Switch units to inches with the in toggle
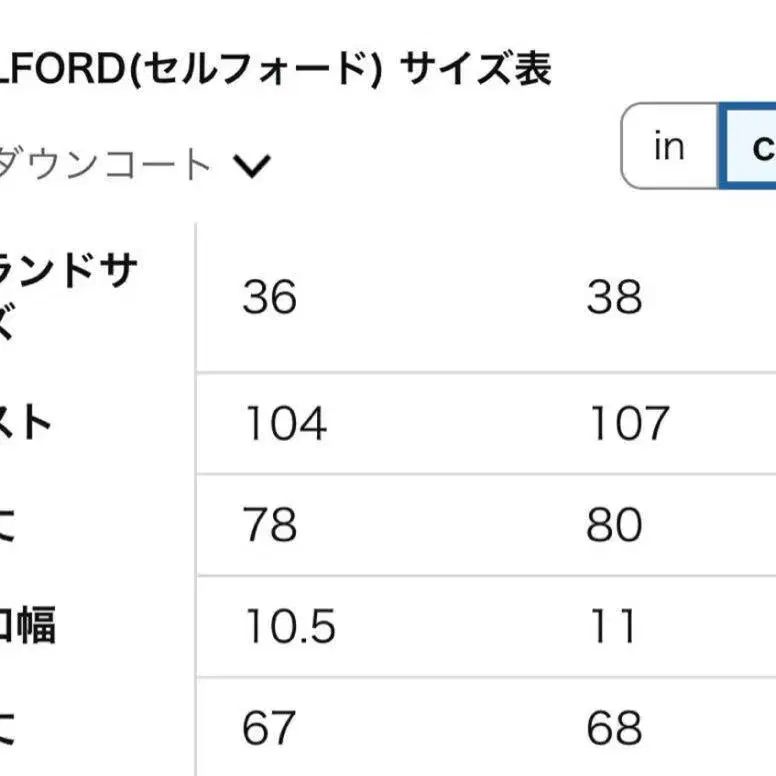 668,147
